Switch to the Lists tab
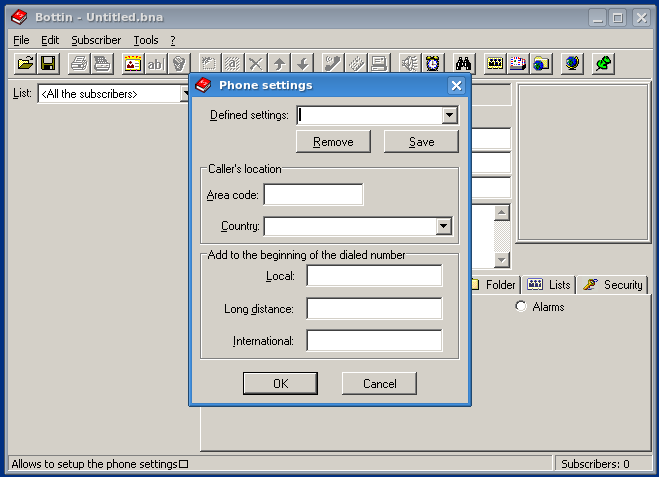This screenshot has height=477, width=659. (548, 285)
